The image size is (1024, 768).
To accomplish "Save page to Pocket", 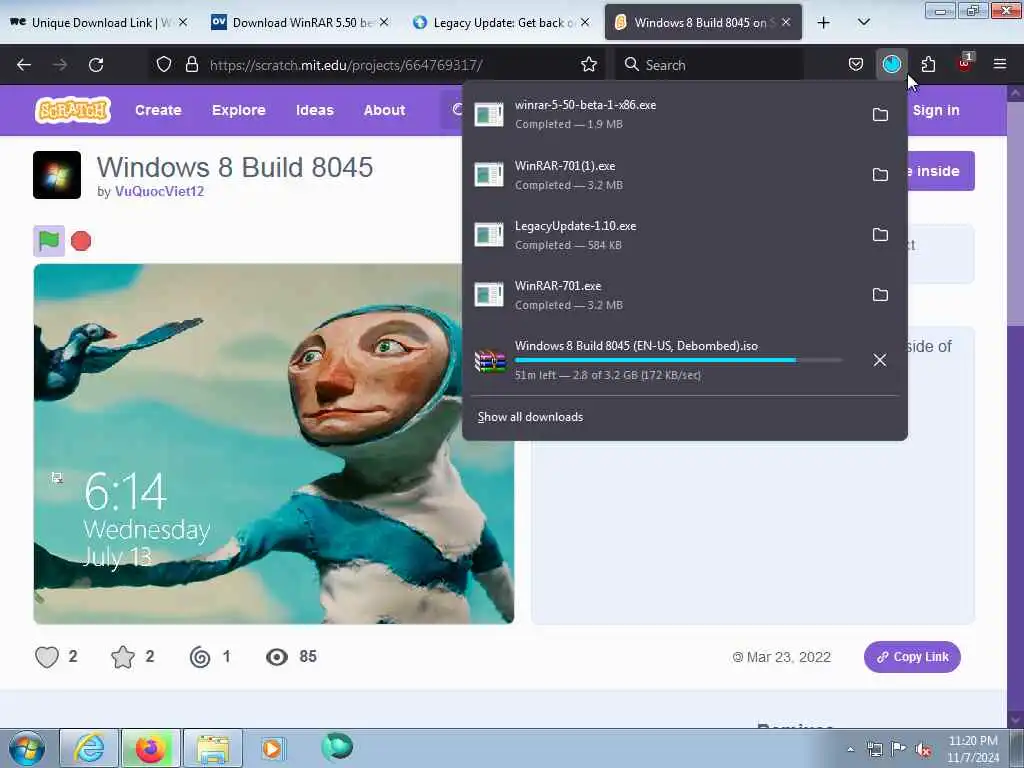I will coord(856,64).
